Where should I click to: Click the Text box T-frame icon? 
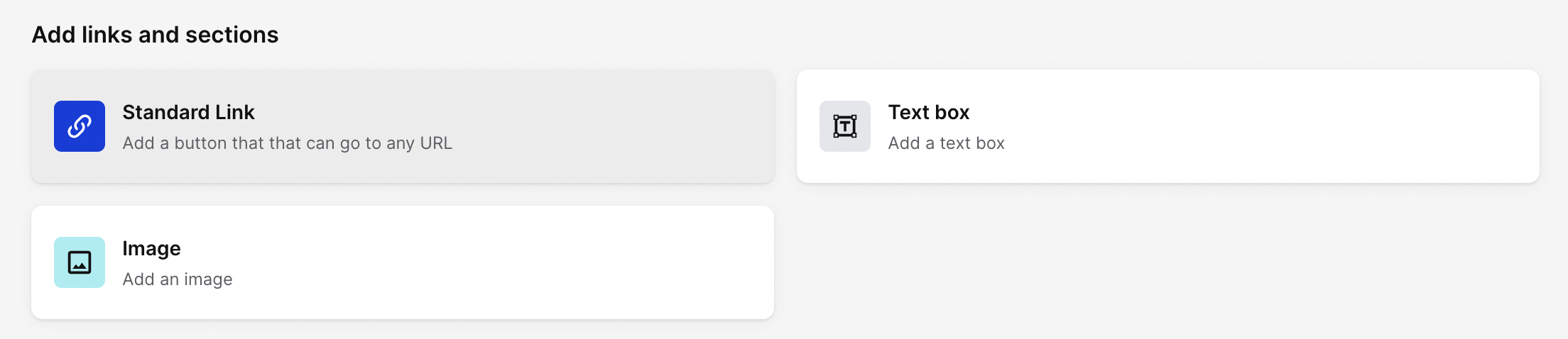click(845, 126)
